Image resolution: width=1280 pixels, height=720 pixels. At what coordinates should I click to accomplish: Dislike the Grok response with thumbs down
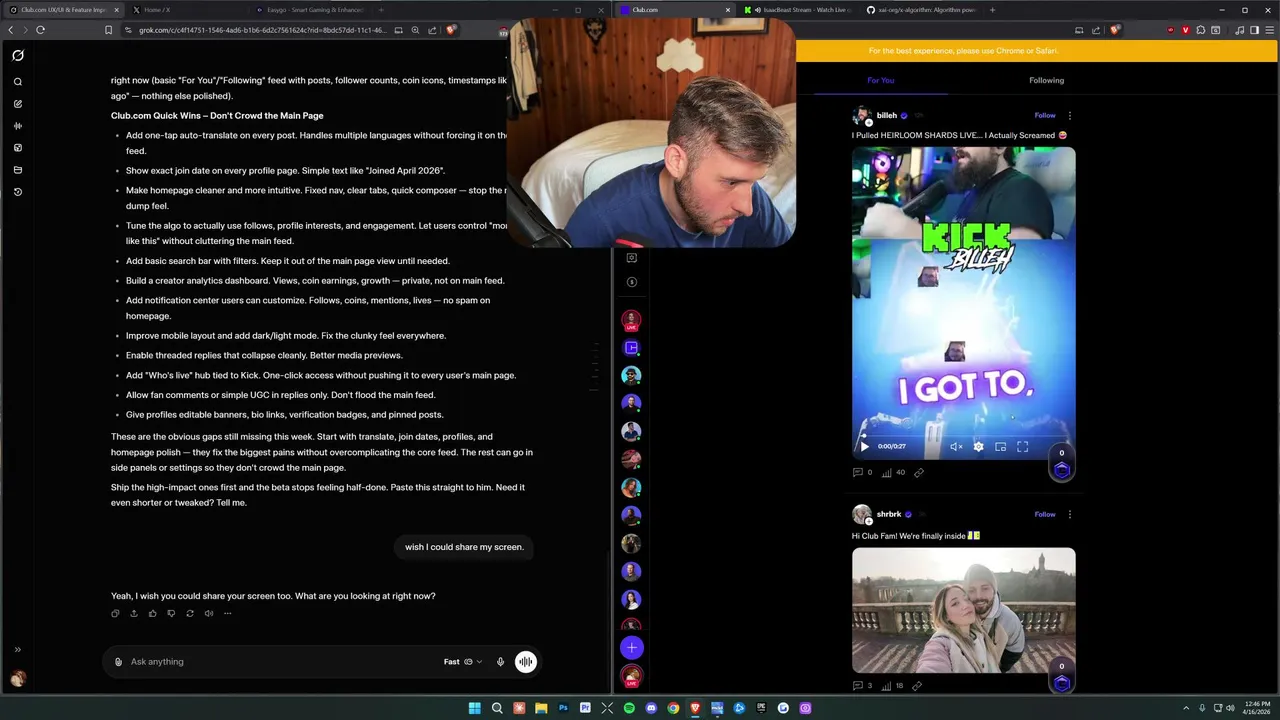coord(171,613)
